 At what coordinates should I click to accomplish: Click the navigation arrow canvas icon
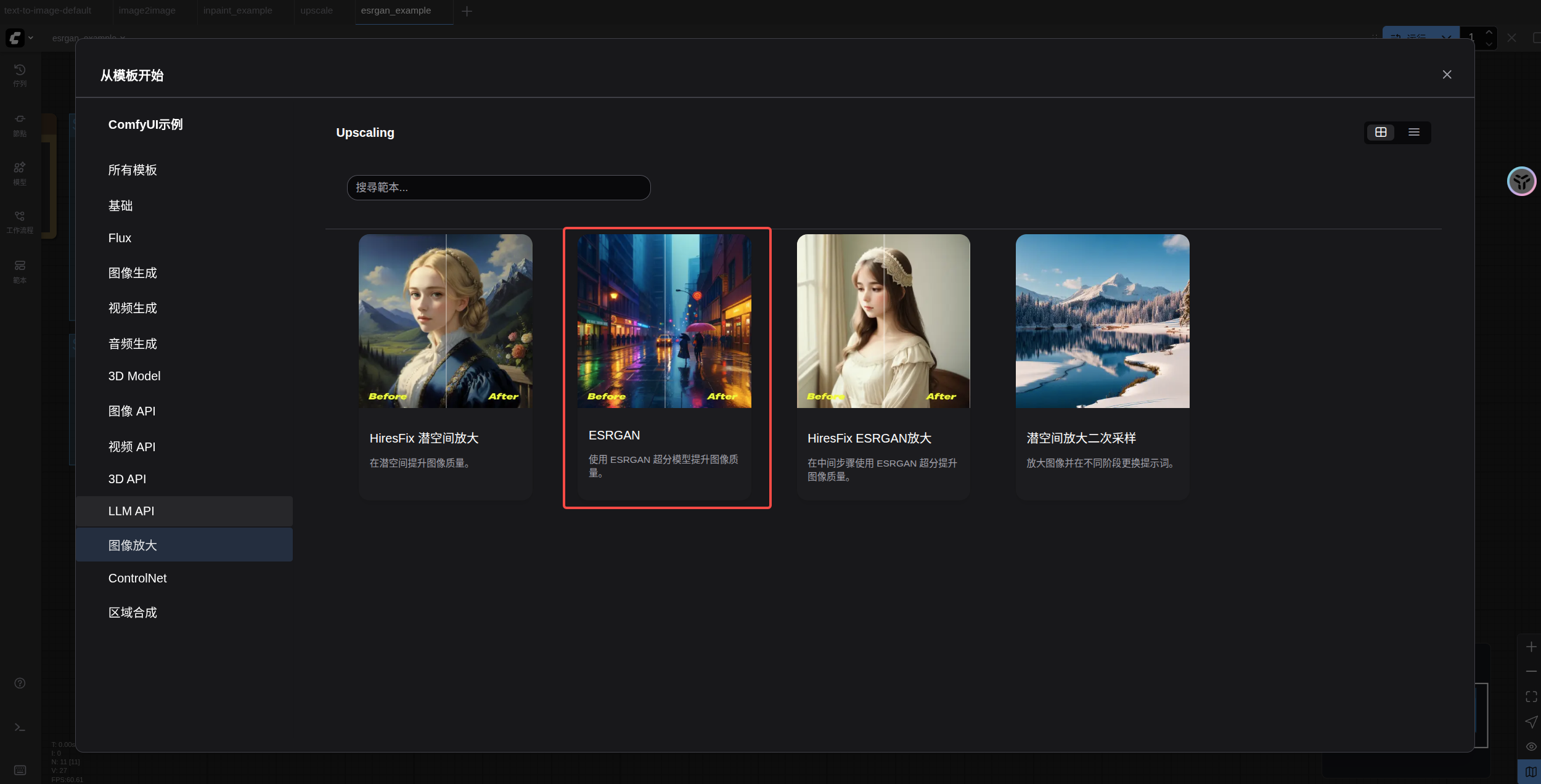coord(1531,722)
